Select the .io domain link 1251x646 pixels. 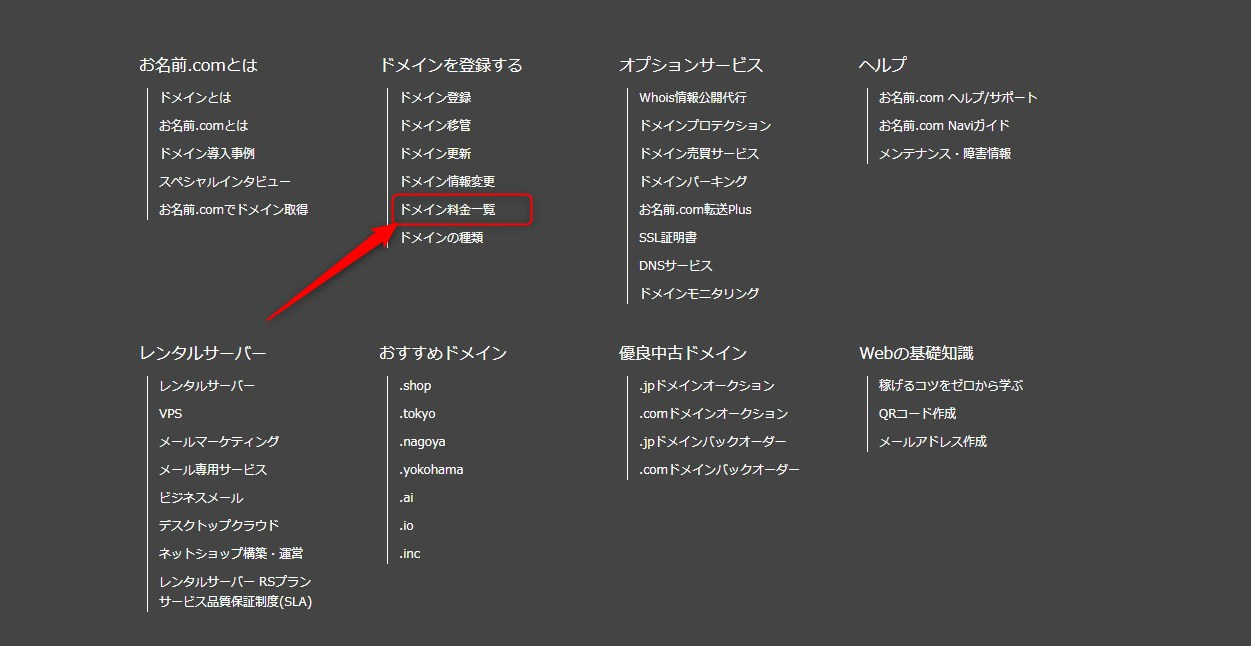click(406, 526)
